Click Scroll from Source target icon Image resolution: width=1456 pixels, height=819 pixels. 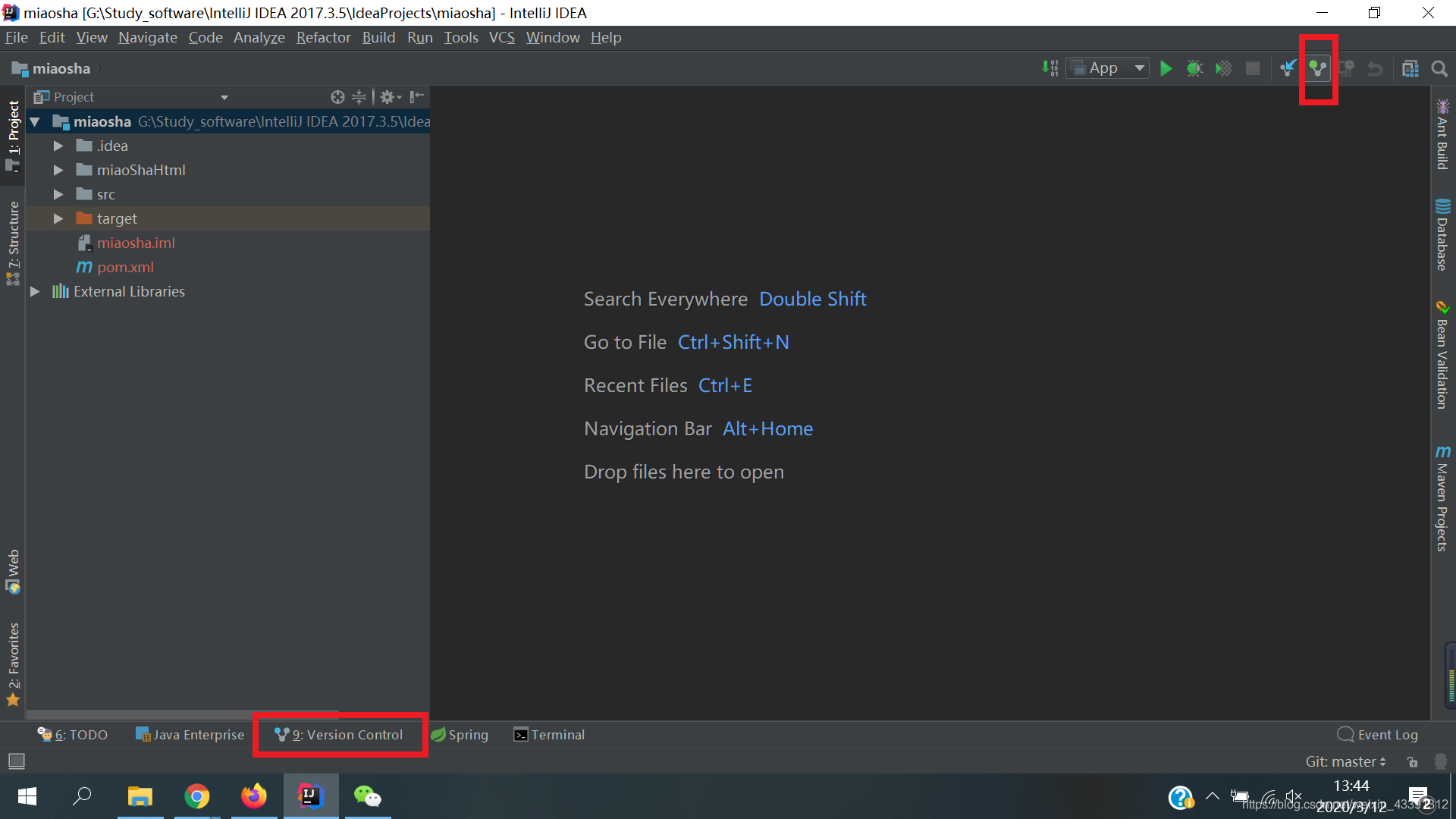tap(337, 97)
